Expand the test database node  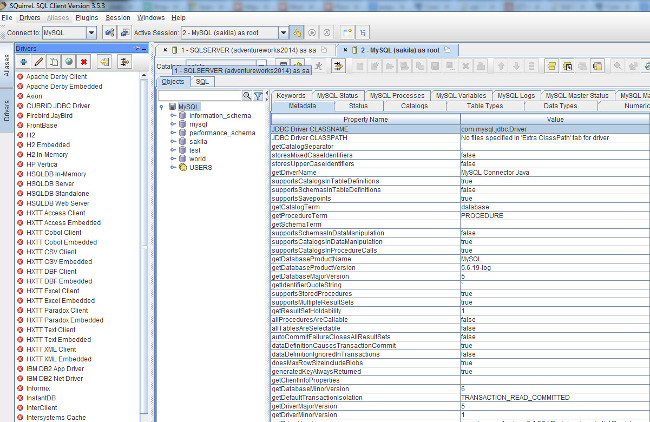173,150
